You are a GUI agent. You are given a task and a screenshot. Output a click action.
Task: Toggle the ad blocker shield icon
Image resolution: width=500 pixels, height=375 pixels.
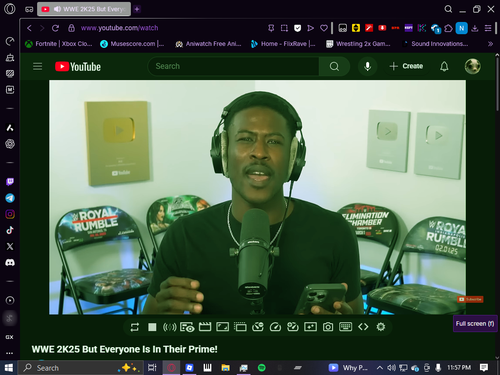[297, 28]
